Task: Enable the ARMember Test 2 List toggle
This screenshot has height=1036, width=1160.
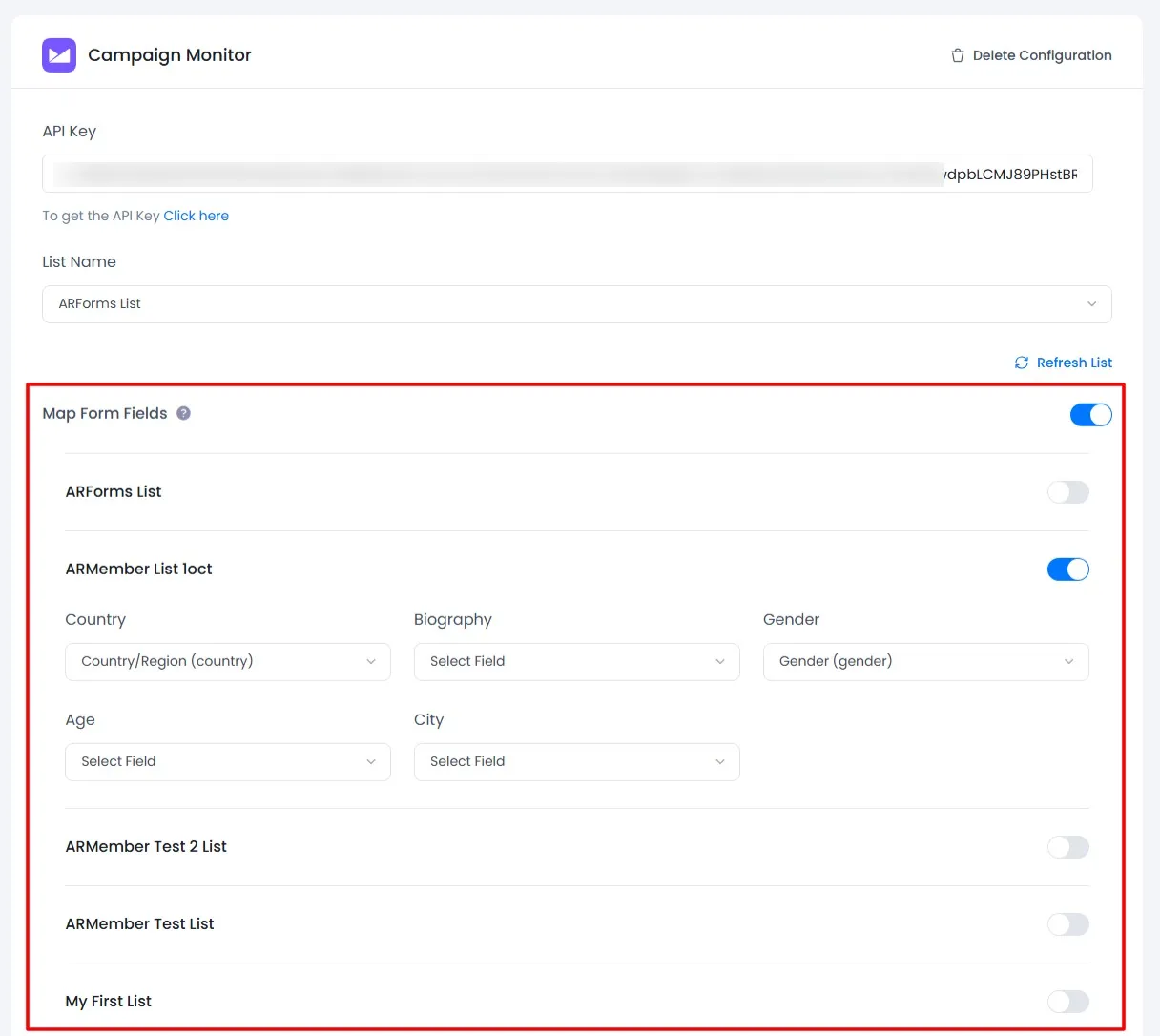Action: pos(1067,847)
